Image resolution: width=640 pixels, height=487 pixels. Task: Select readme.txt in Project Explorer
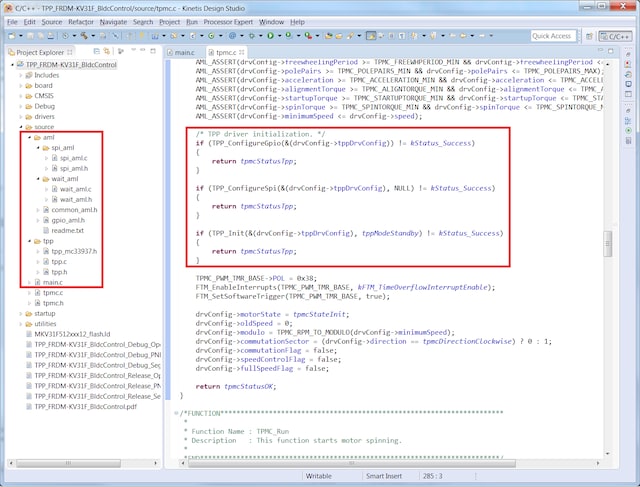66,230
